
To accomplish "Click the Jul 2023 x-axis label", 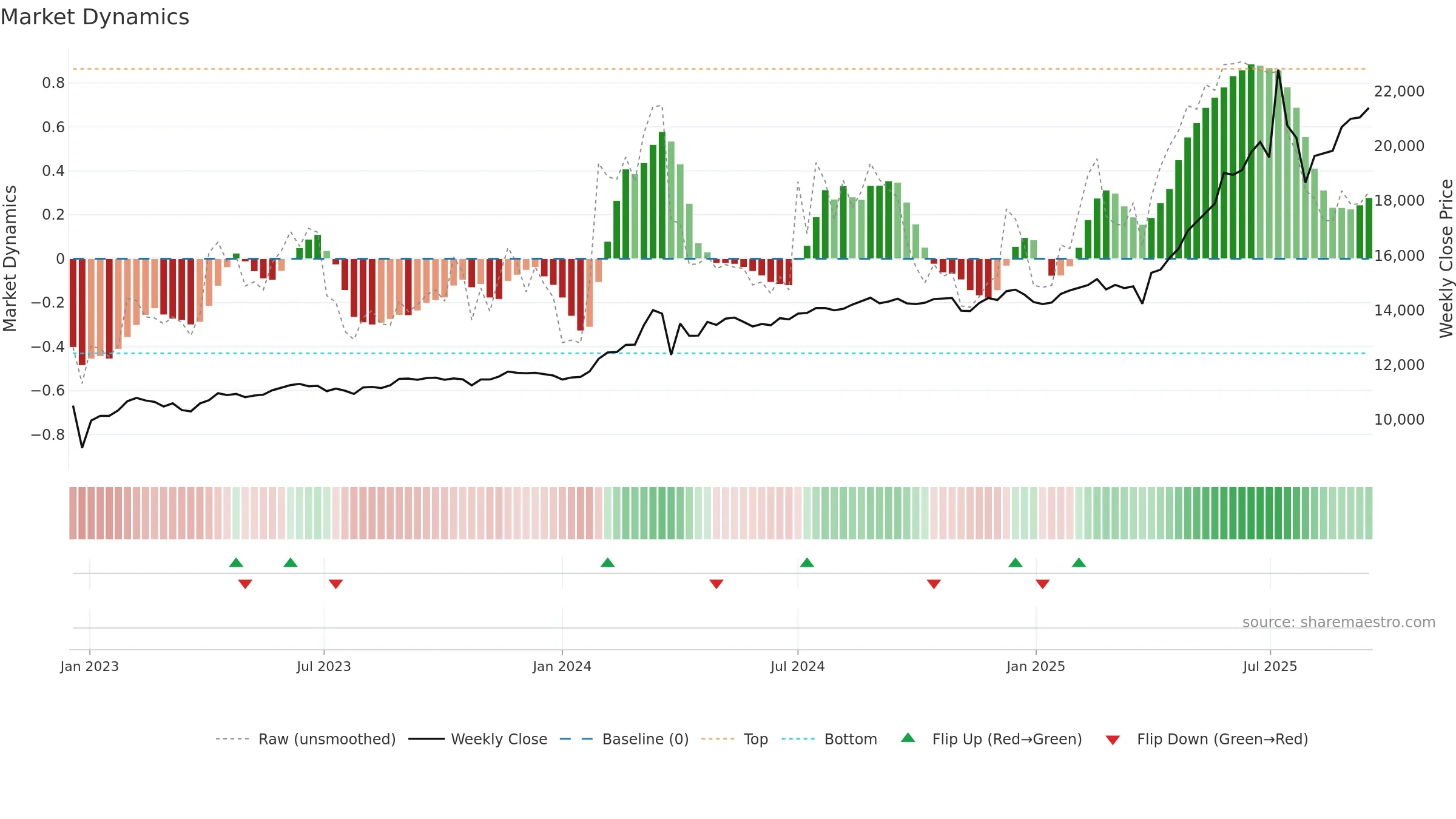I will coord(324,666).
